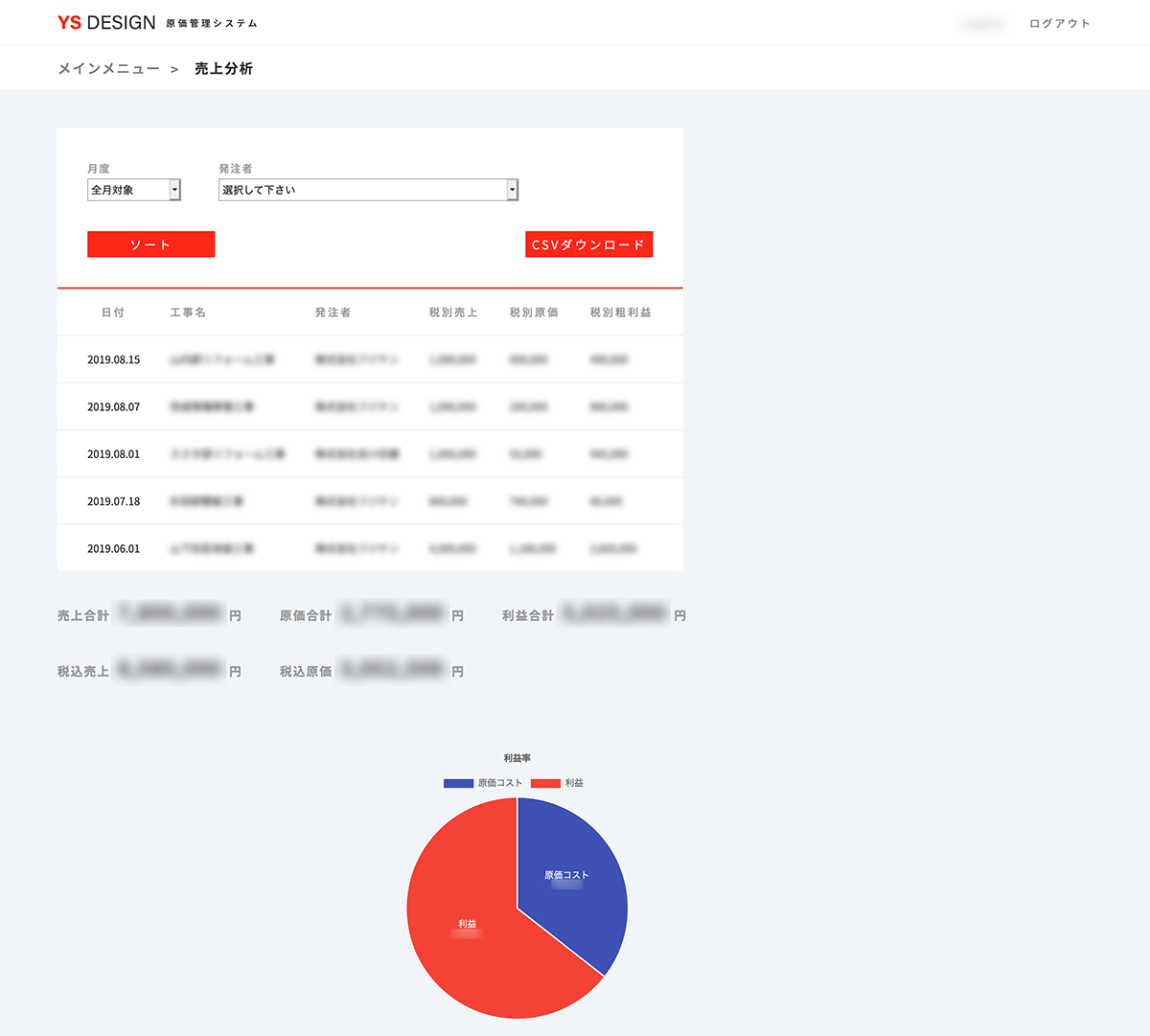Click the 税別原価 column header
This screenshot has height=1036, width=1150.
click(534, 312)
